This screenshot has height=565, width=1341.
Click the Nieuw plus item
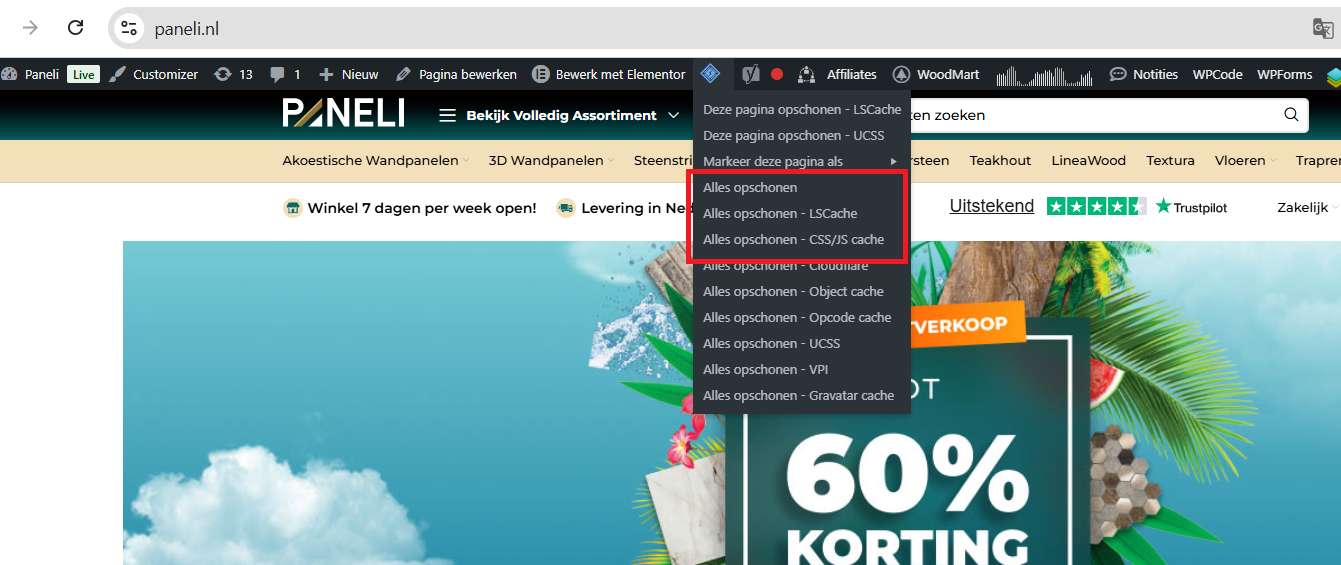pyautogui.click(x=348, y=74)
